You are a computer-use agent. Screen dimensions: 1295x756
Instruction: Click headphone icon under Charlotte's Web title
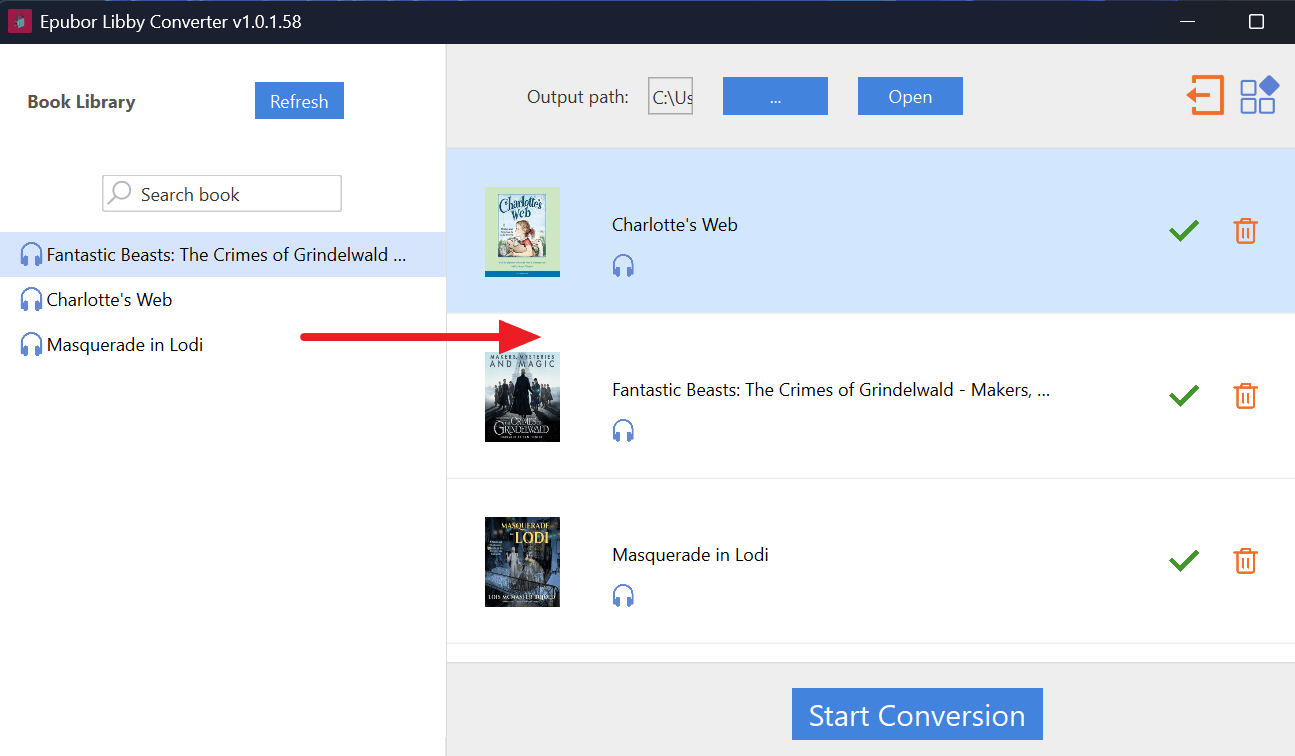(623, 266)
